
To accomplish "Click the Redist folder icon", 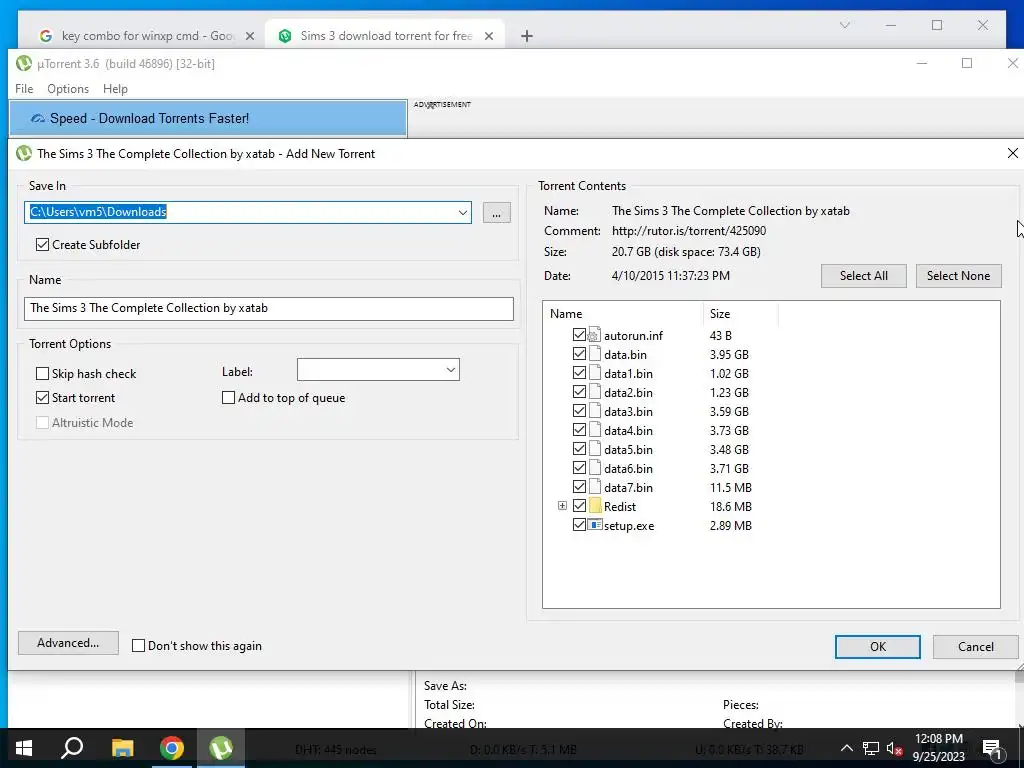I will coord(594,506).
